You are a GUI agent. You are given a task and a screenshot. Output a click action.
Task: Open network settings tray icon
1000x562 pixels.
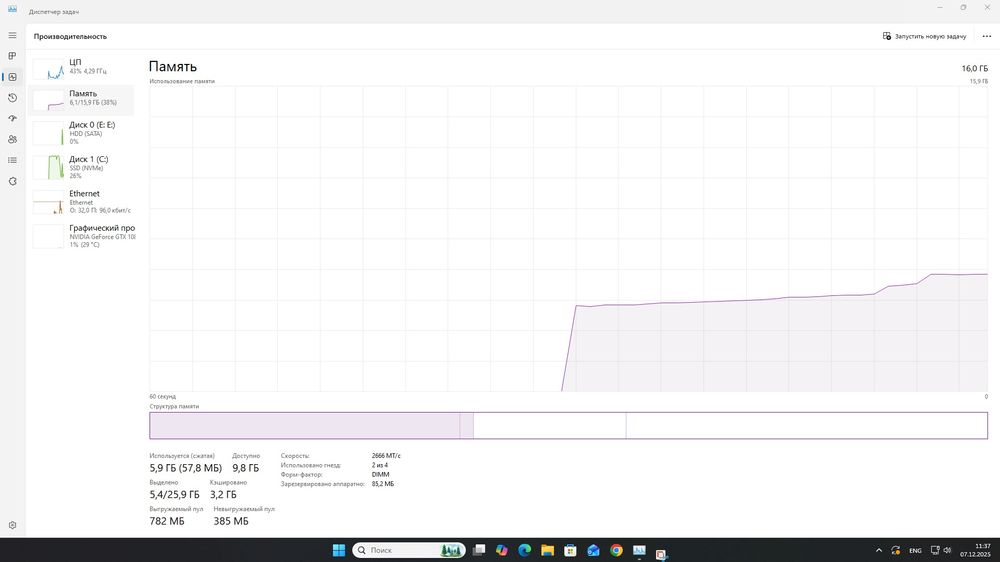[935, 550]
